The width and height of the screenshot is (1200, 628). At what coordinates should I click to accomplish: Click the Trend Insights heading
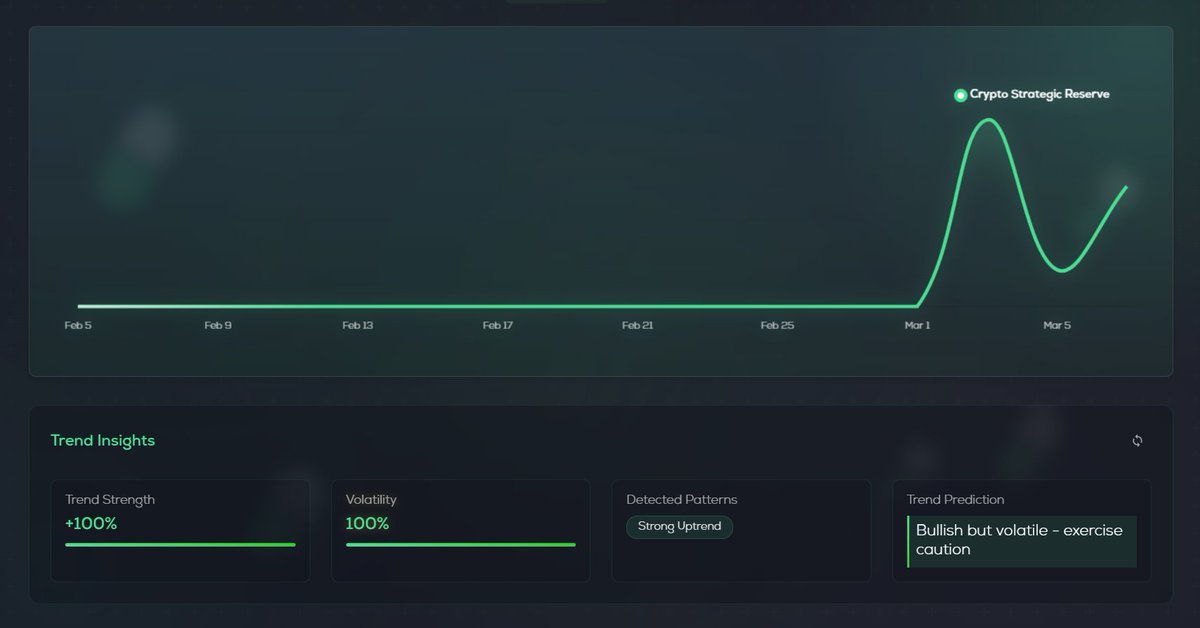tap(103, 441)
